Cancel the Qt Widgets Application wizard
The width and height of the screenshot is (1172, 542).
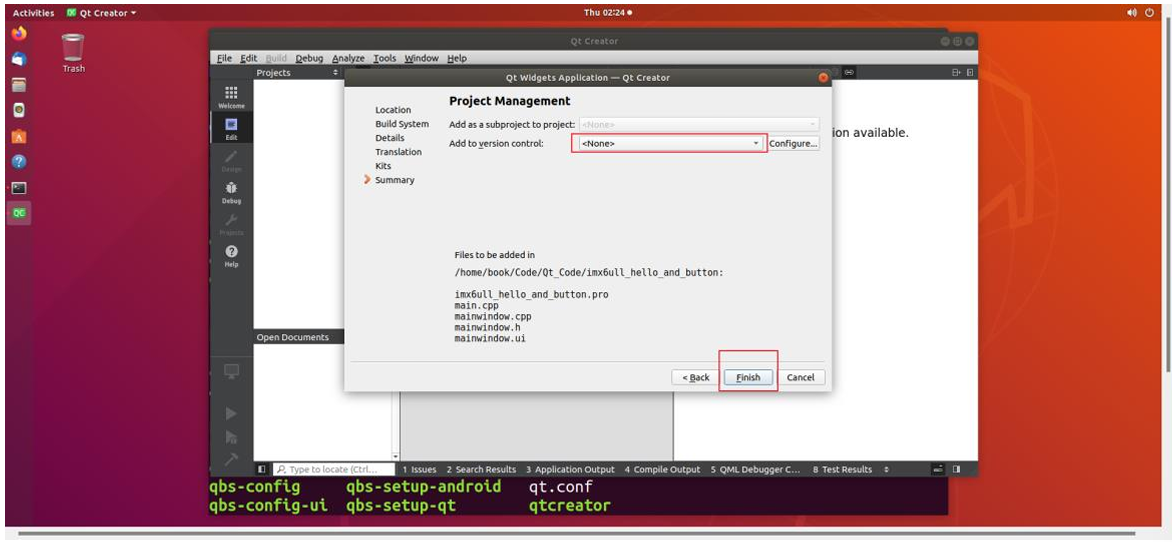pos(801,378)
